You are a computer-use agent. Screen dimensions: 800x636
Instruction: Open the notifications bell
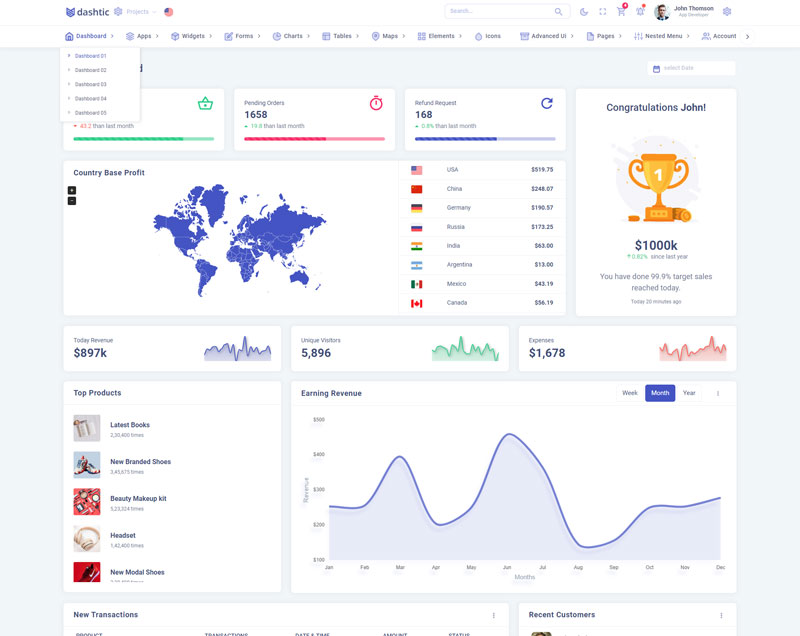pos(640,12)
